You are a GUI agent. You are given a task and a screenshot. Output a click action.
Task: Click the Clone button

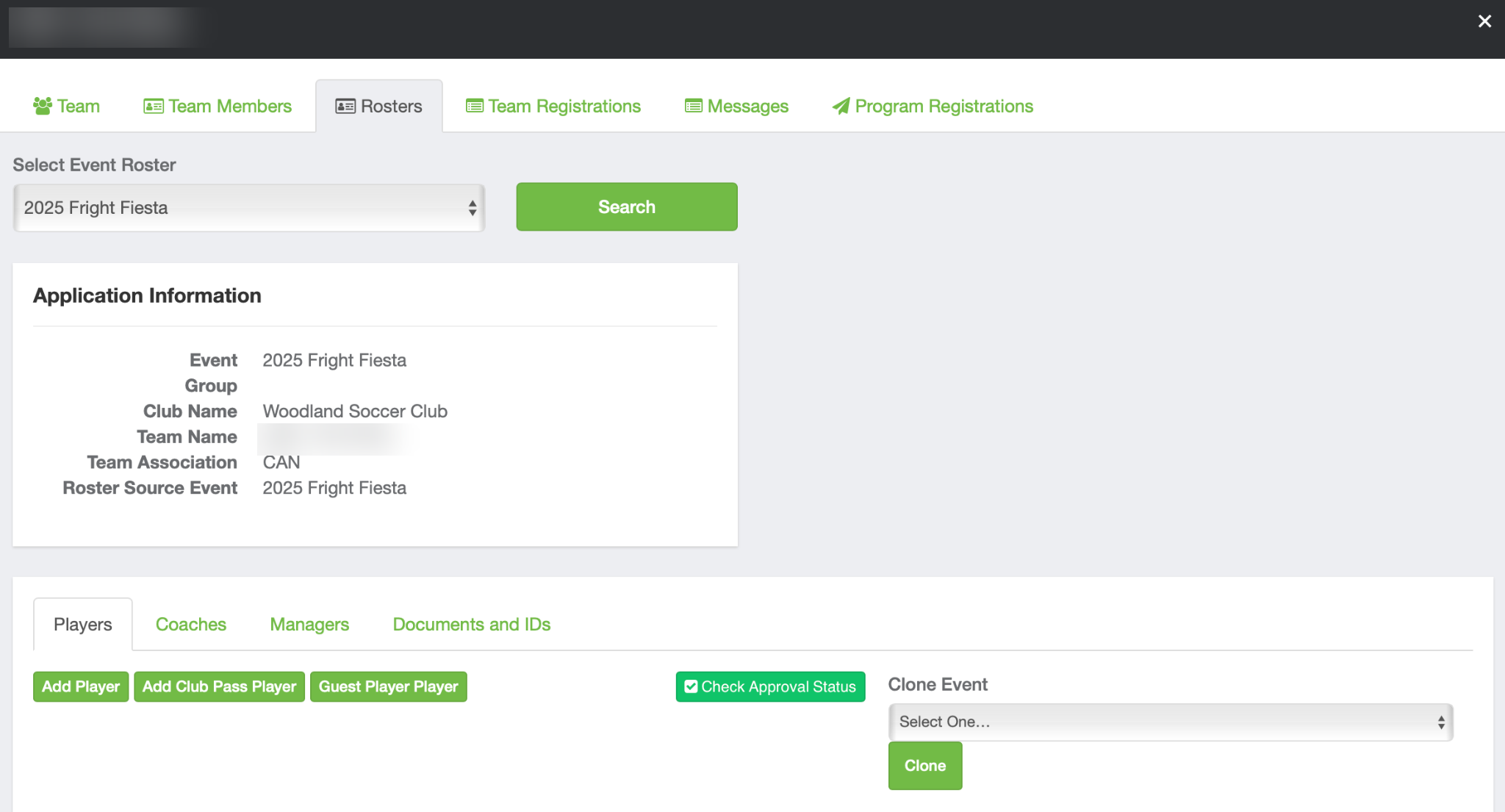[925, 766]
